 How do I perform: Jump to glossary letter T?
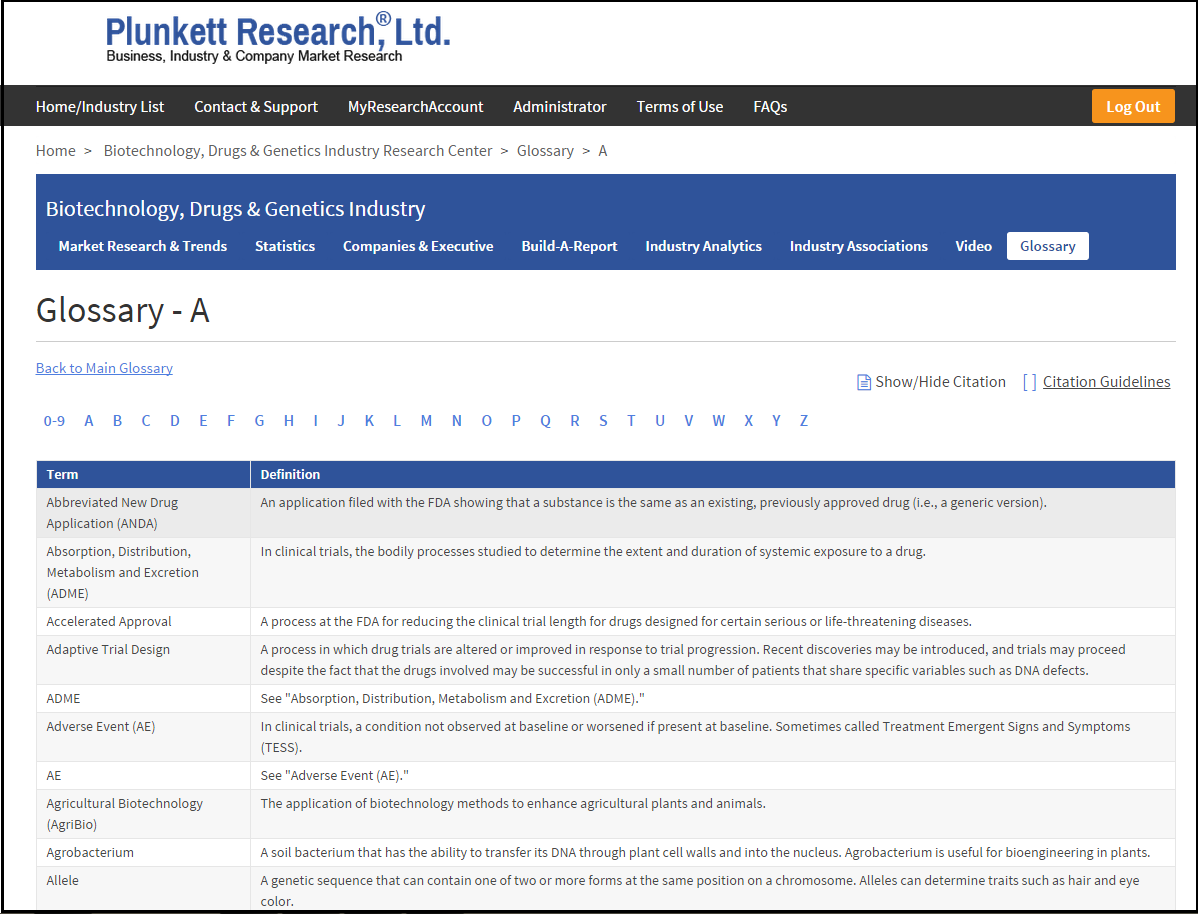pos(631,421)
